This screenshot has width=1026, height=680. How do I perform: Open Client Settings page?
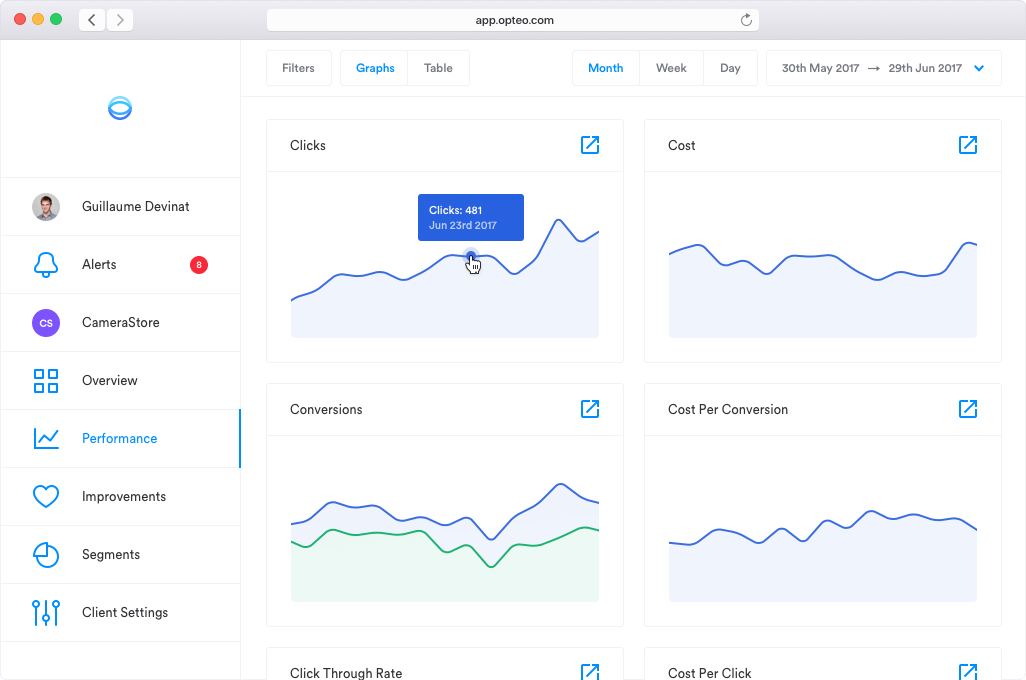tap(120, 613)
